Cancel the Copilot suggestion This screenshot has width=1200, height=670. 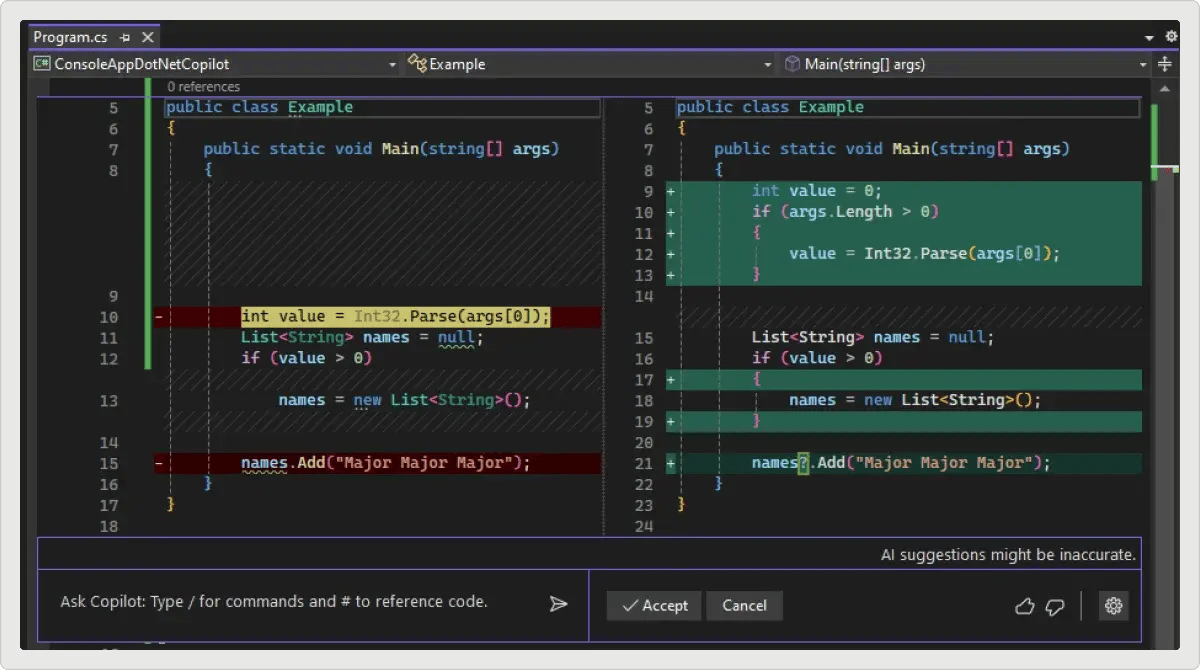click(x=744, y=605)
